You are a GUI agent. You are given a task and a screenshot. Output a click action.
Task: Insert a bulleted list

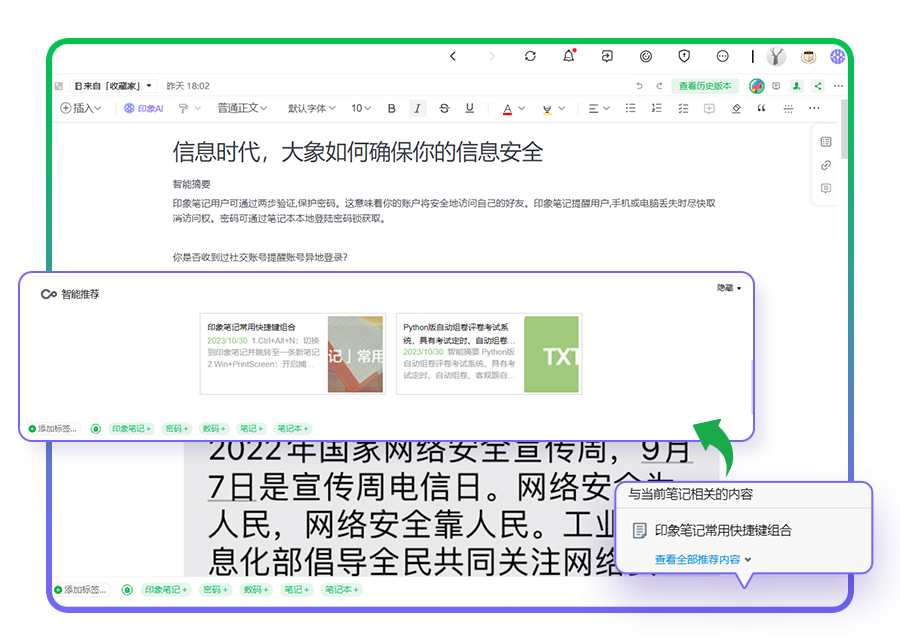click(x=630, y=108)
